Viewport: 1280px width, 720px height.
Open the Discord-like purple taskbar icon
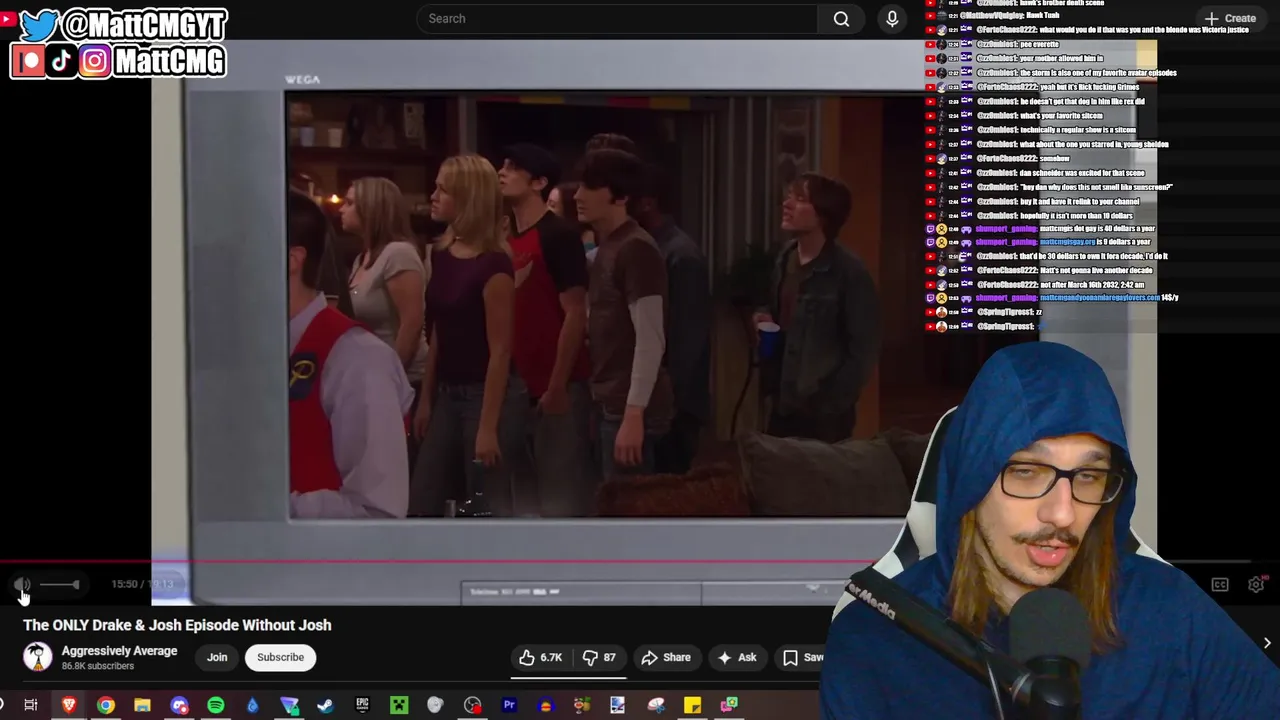click(179, 705)
